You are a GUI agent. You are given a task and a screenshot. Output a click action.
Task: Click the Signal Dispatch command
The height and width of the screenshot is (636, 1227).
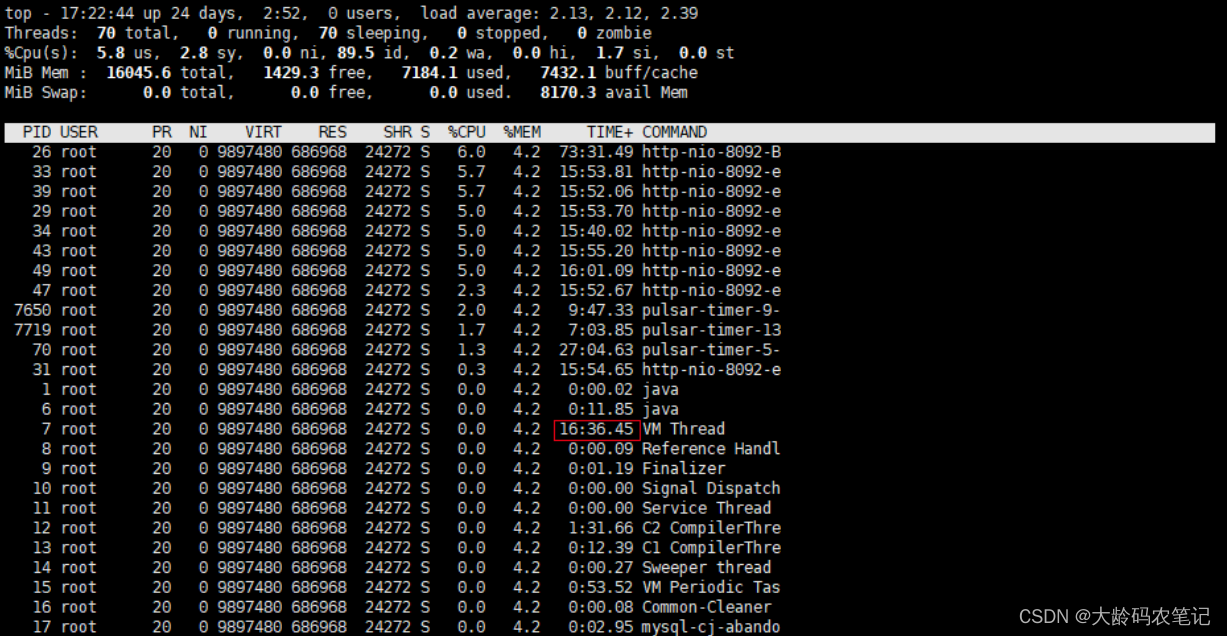pos(711,489)
